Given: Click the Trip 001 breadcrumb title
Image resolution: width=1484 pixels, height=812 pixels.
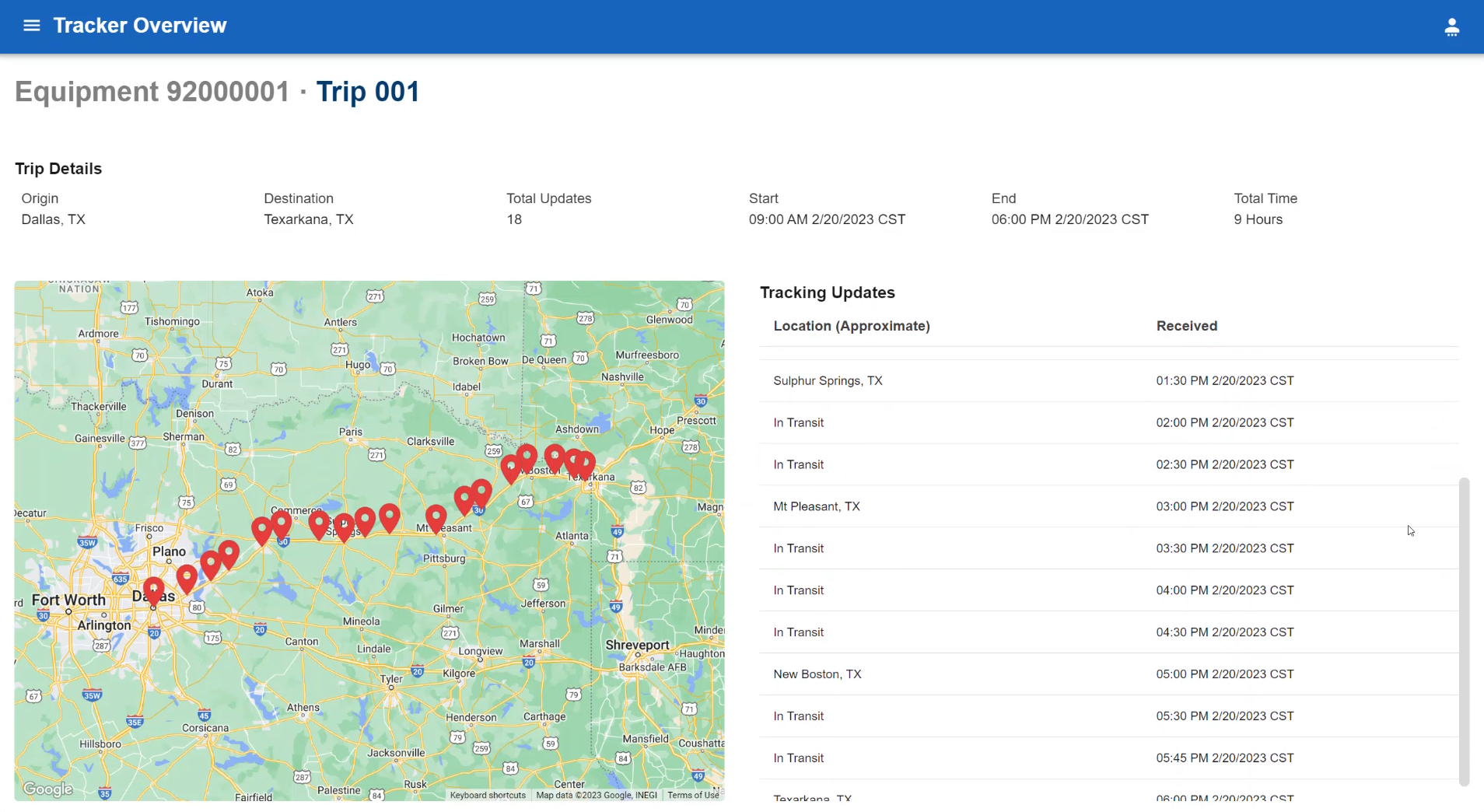Looking at the screenshot, I should point(367,92).
